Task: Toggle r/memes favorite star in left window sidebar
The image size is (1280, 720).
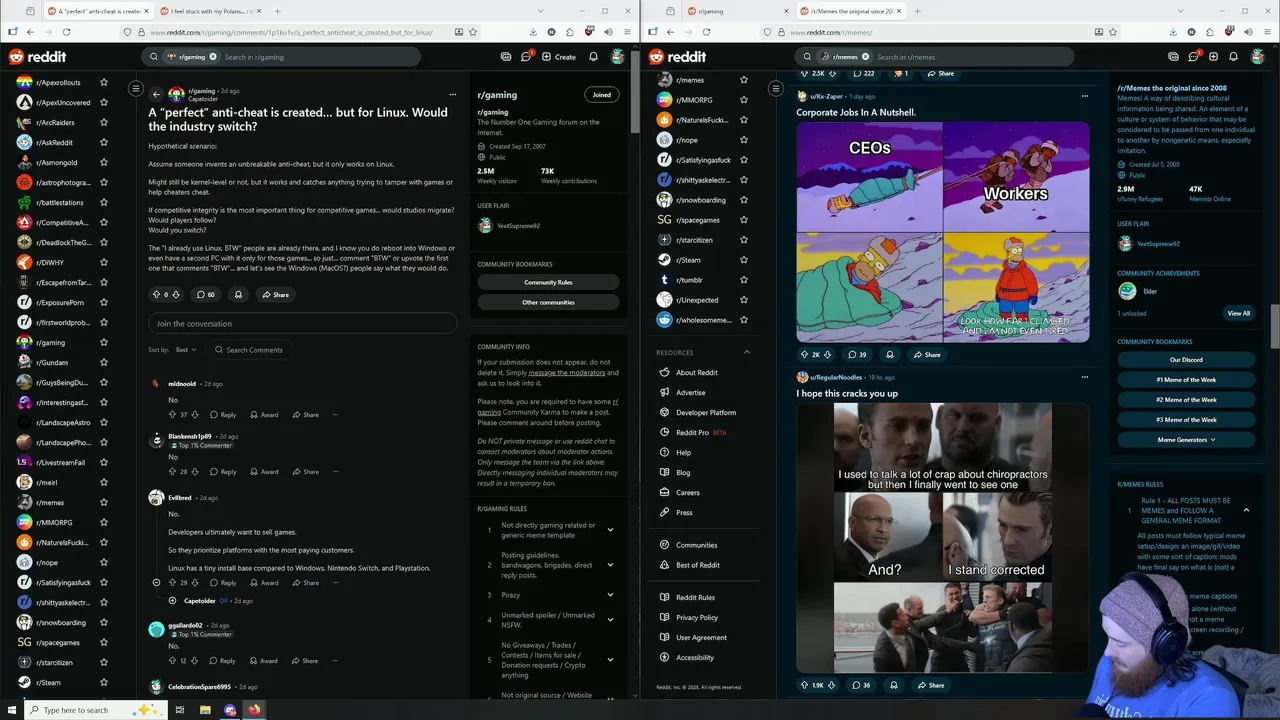Action: tap(104, 502)
